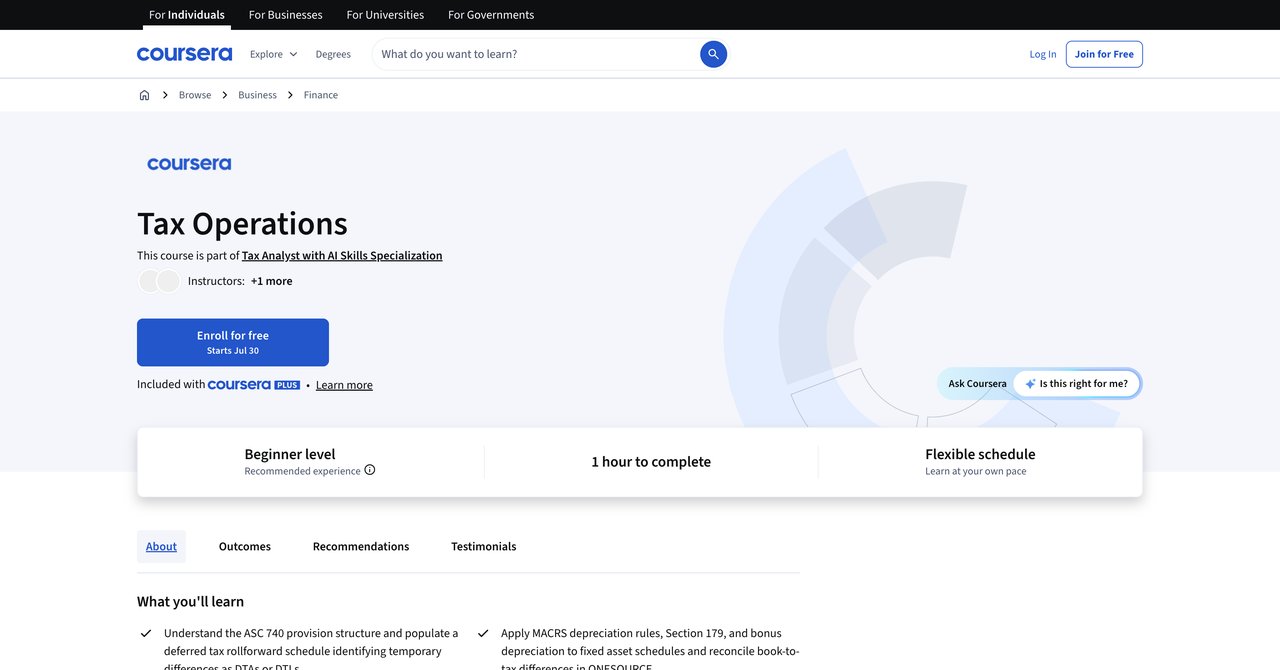Show more instructors via '+1 more'
The image size is (1280, 670).
tap(272, 281)
